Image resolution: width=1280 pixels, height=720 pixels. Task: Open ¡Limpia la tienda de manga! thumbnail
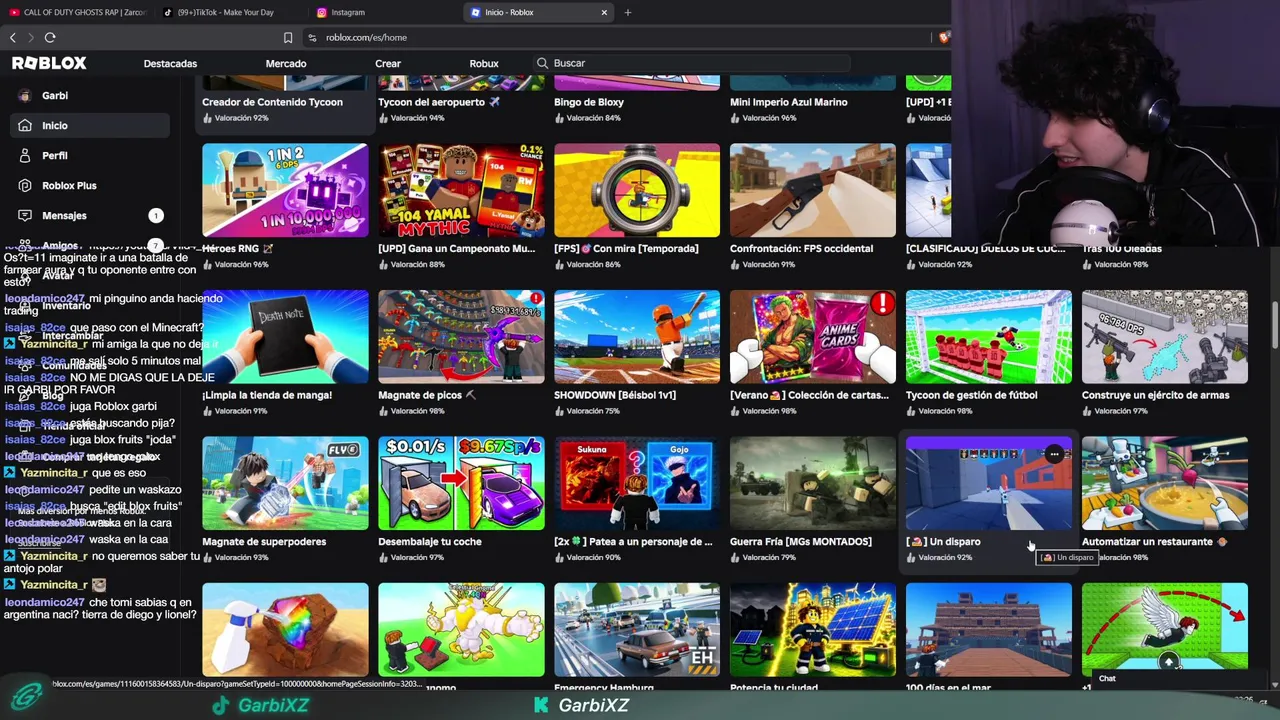[x=285, y=337]
